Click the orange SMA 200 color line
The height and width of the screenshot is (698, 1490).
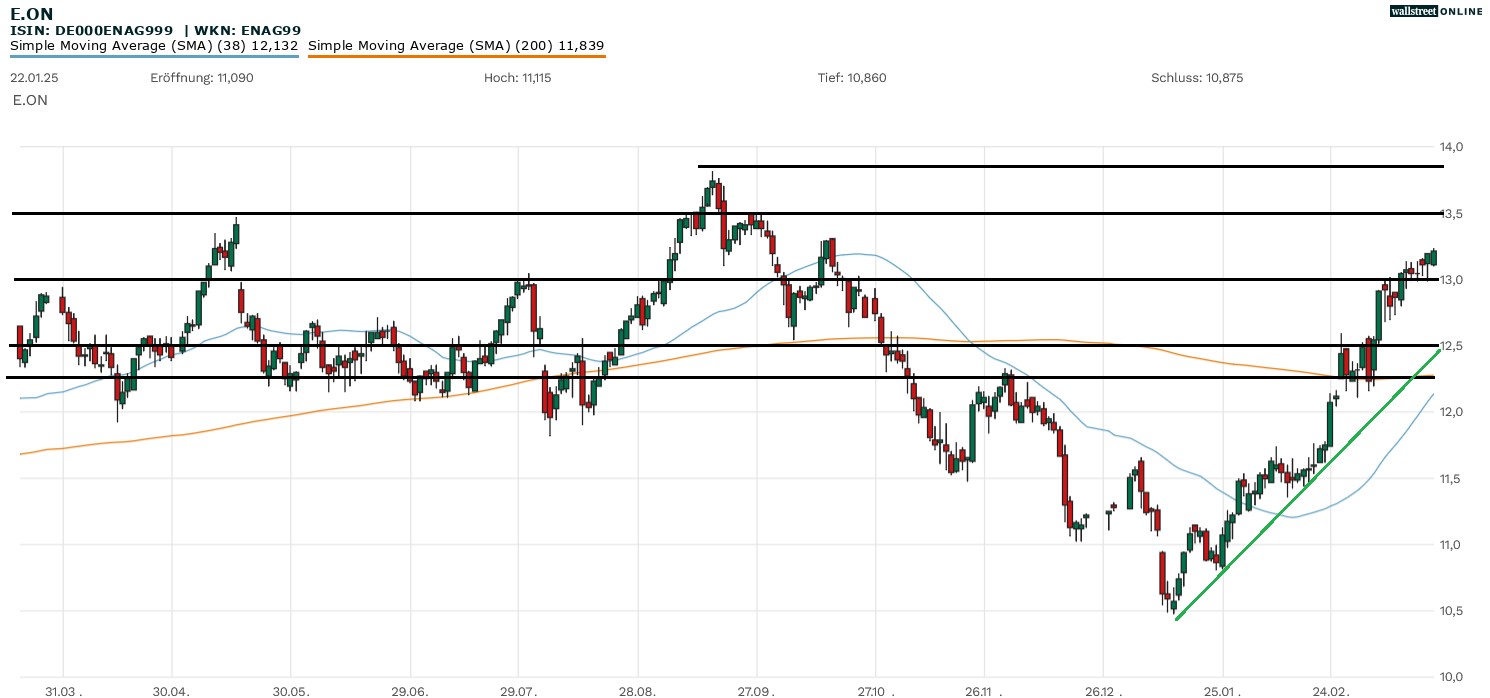(456, 57)
